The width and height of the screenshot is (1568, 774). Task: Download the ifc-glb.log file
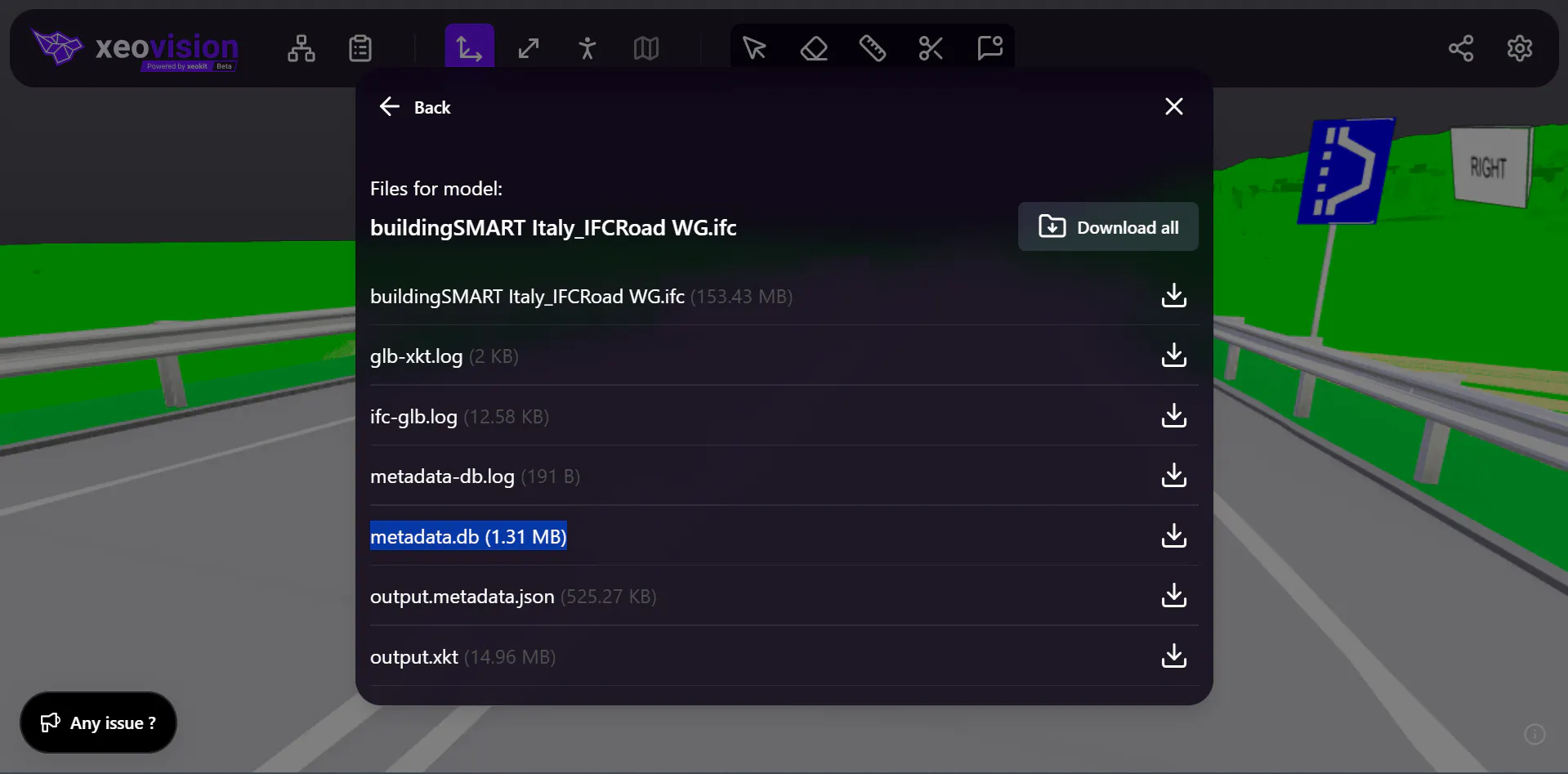coord(1174,416)
